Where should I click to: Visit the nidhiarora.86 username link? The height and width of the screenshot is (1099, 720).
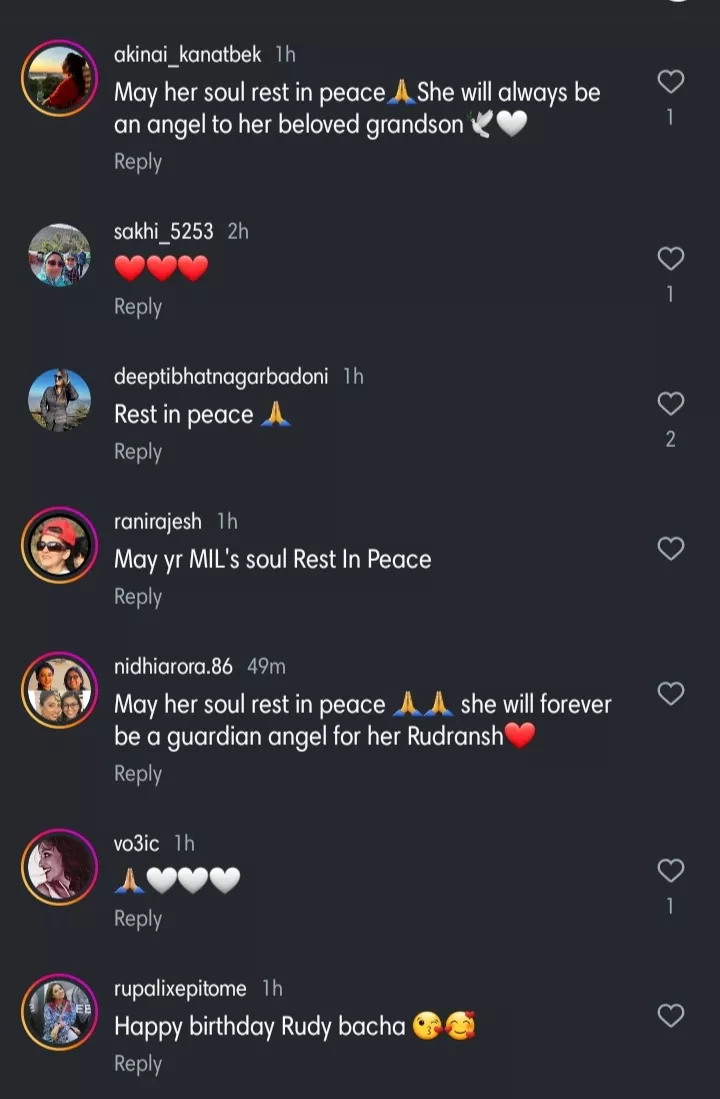coord(173,667)
